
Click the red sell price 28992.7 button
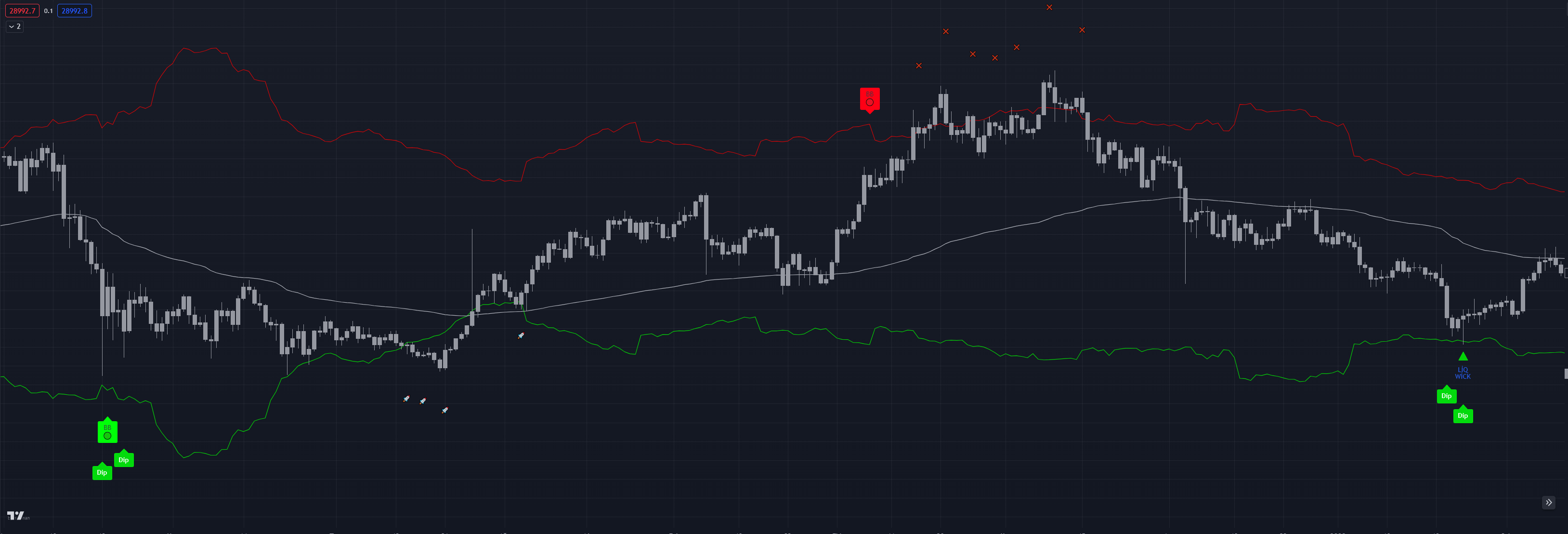pyautogui.click(x=23, y=11)
